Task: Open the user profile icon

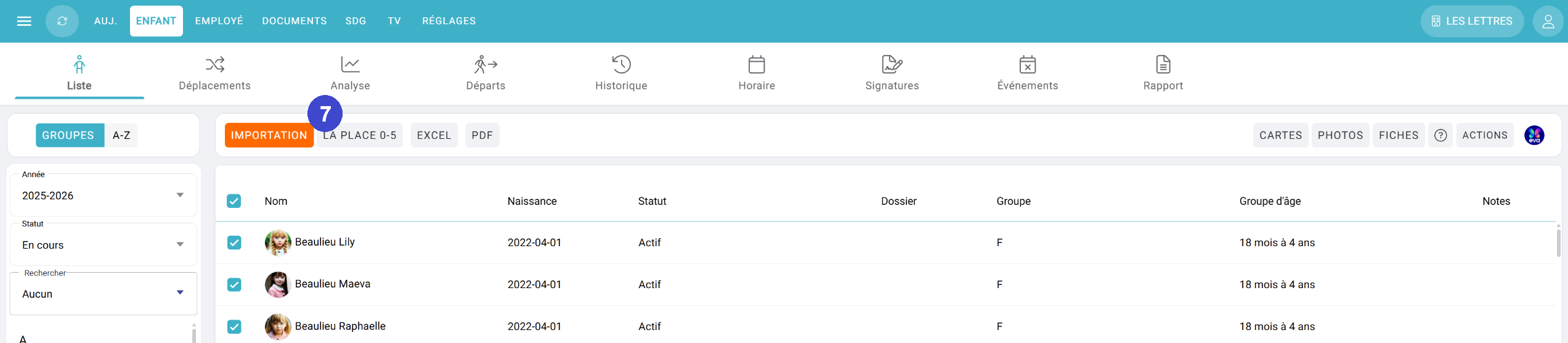Action: click(1548, 22)
